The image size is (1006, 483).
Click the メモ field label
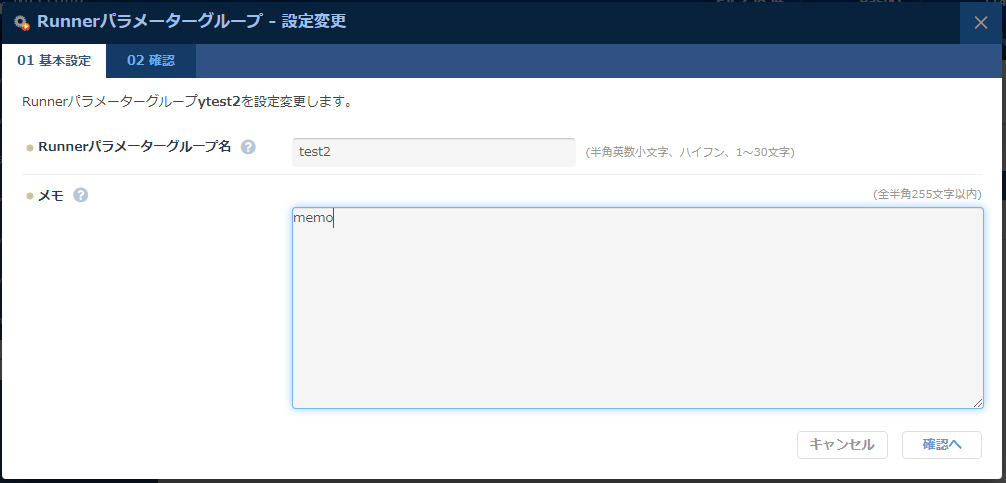(x=51, y=196)
